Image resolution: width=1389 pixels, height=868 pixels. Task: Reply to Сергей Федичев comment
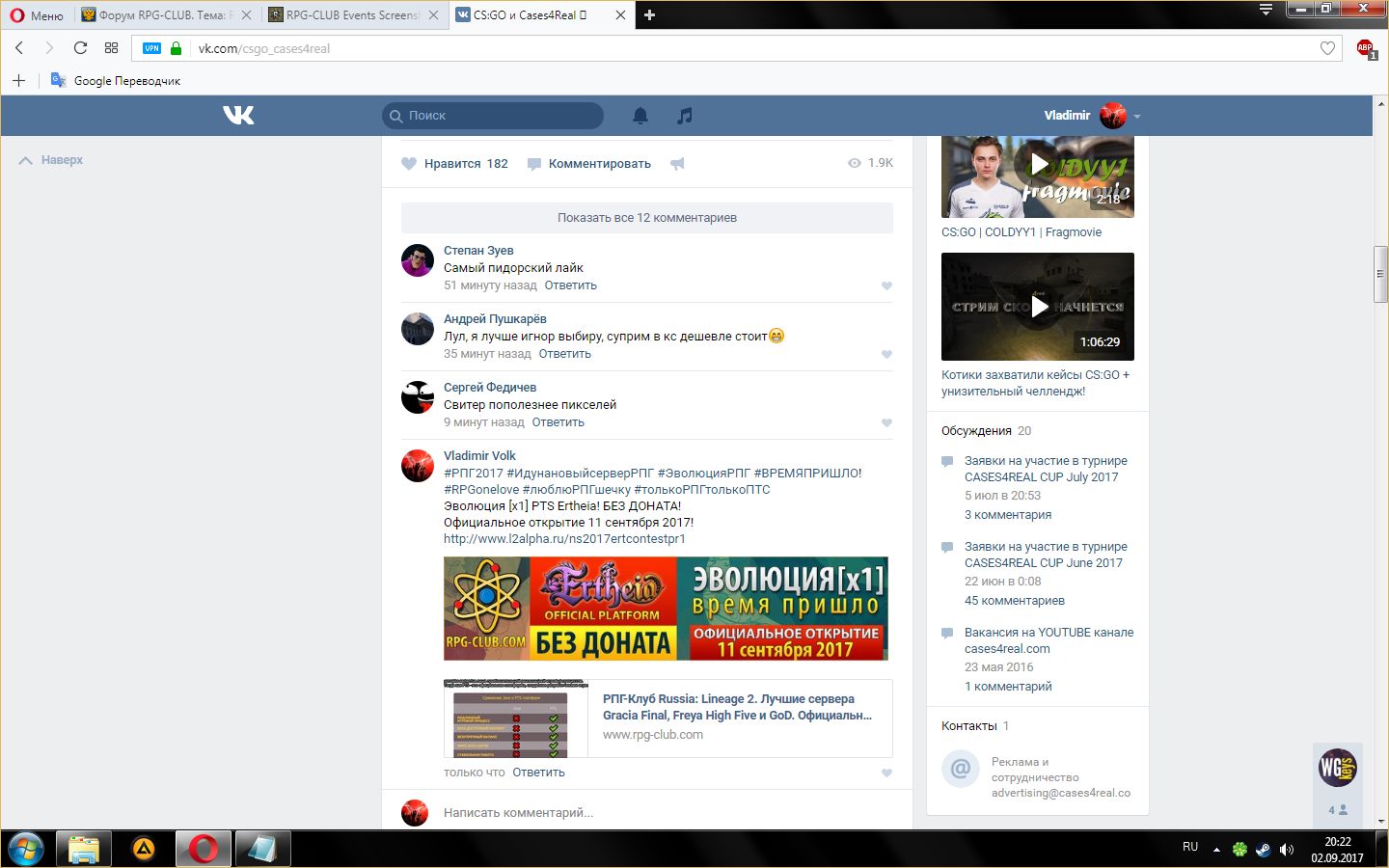pyautogui.click(x=558, y=422)
